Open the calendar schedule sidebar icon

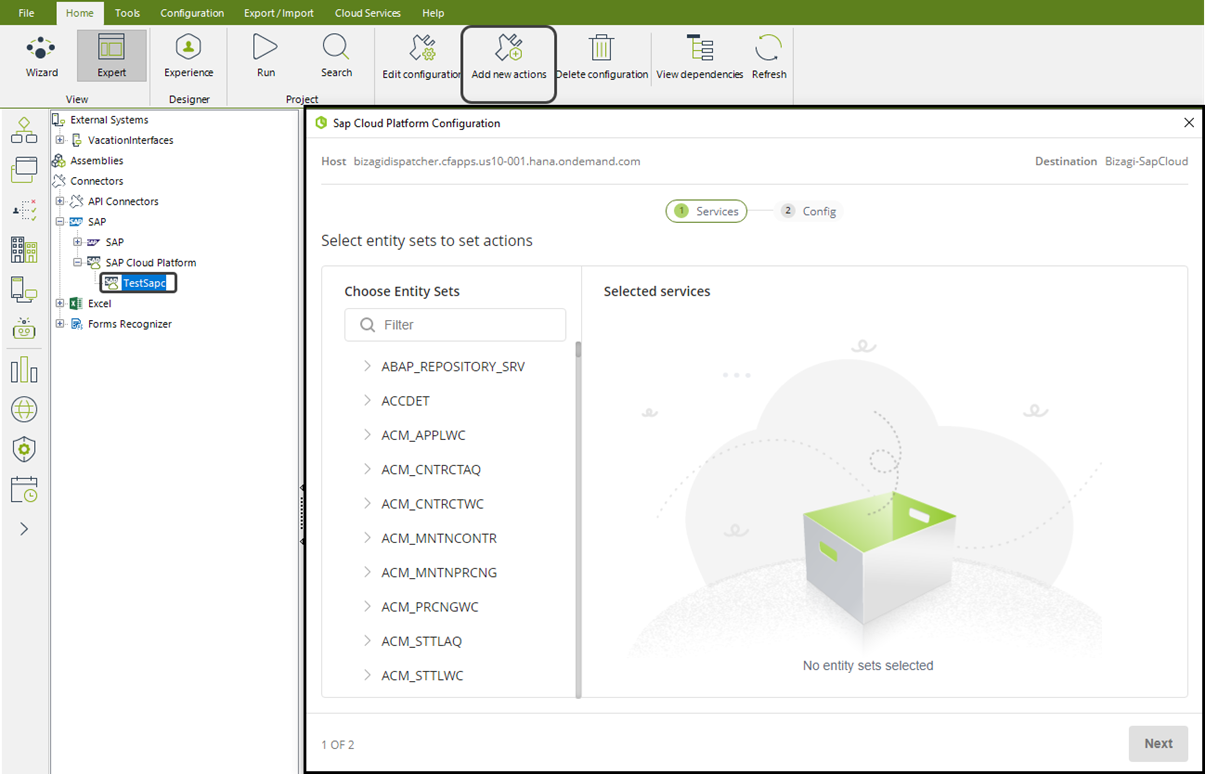[24, 489]
